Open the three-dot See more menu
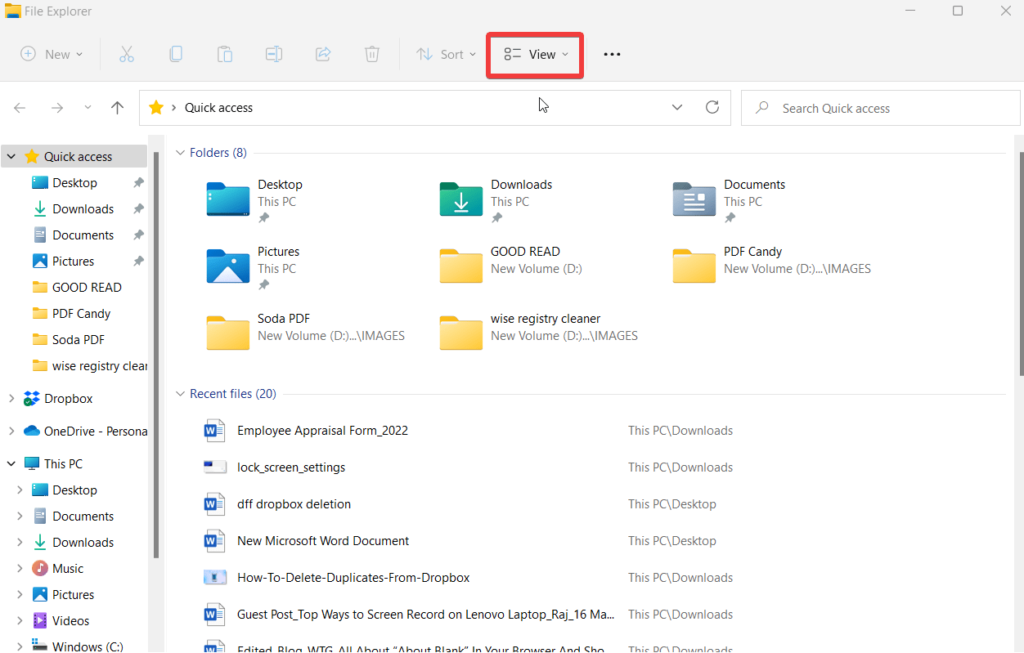 [x=612, y=54]
